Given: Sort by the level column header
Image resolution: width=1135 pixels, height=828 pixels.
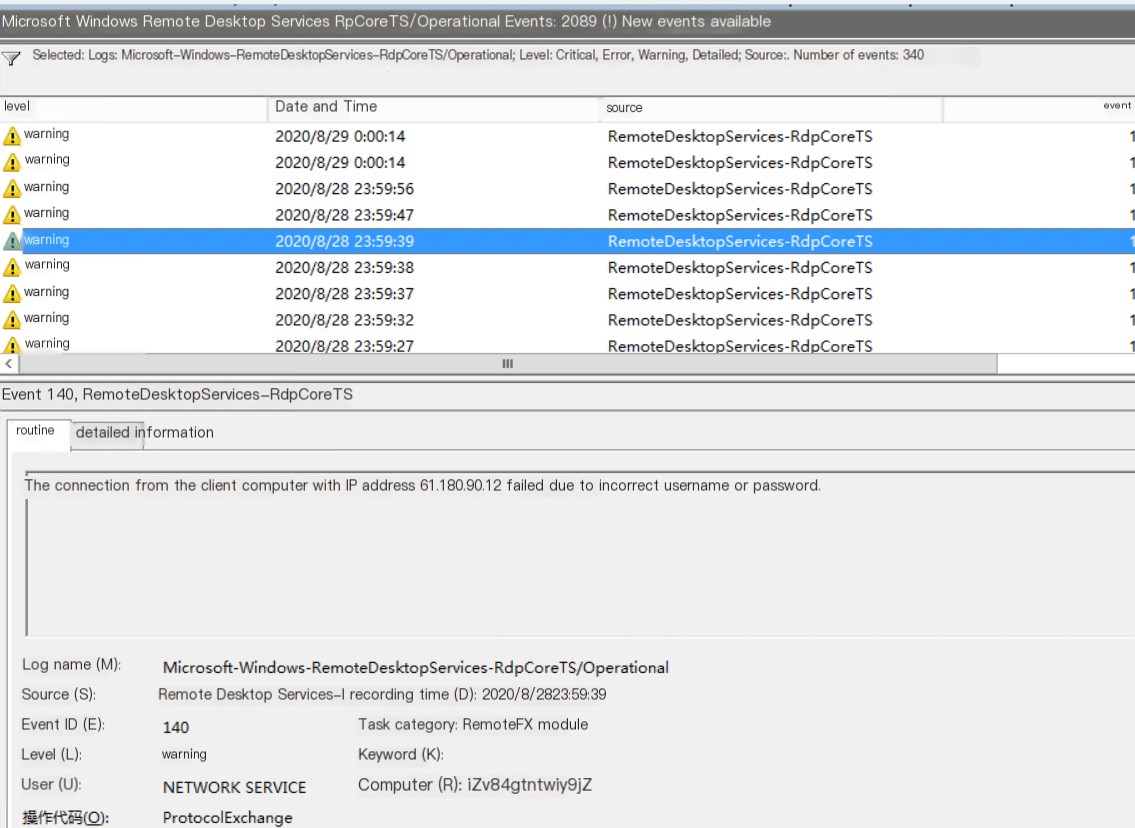Looking at the screenshot, I should pyautogui.click(x=134, y=107).
